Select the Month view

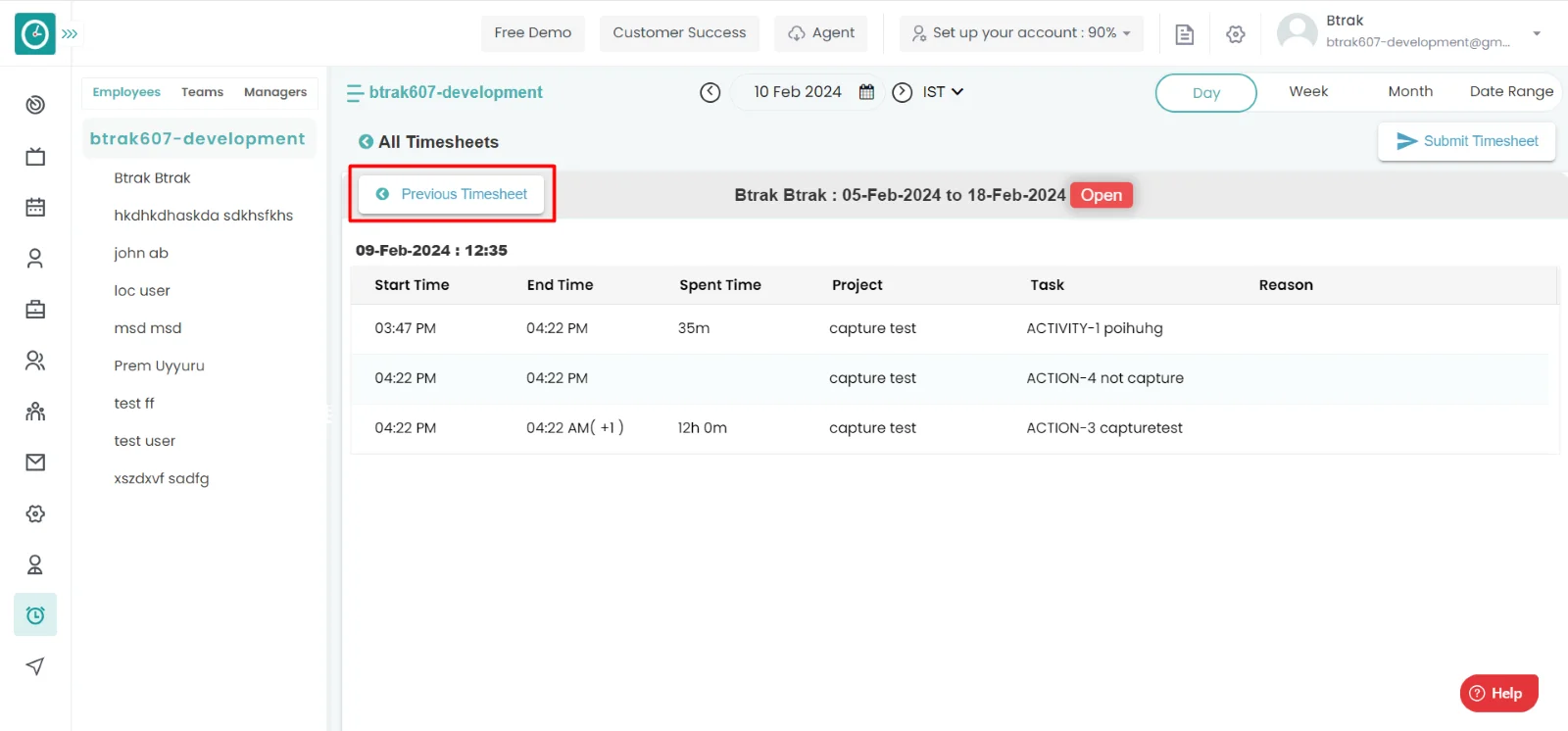coord(1409,92)
